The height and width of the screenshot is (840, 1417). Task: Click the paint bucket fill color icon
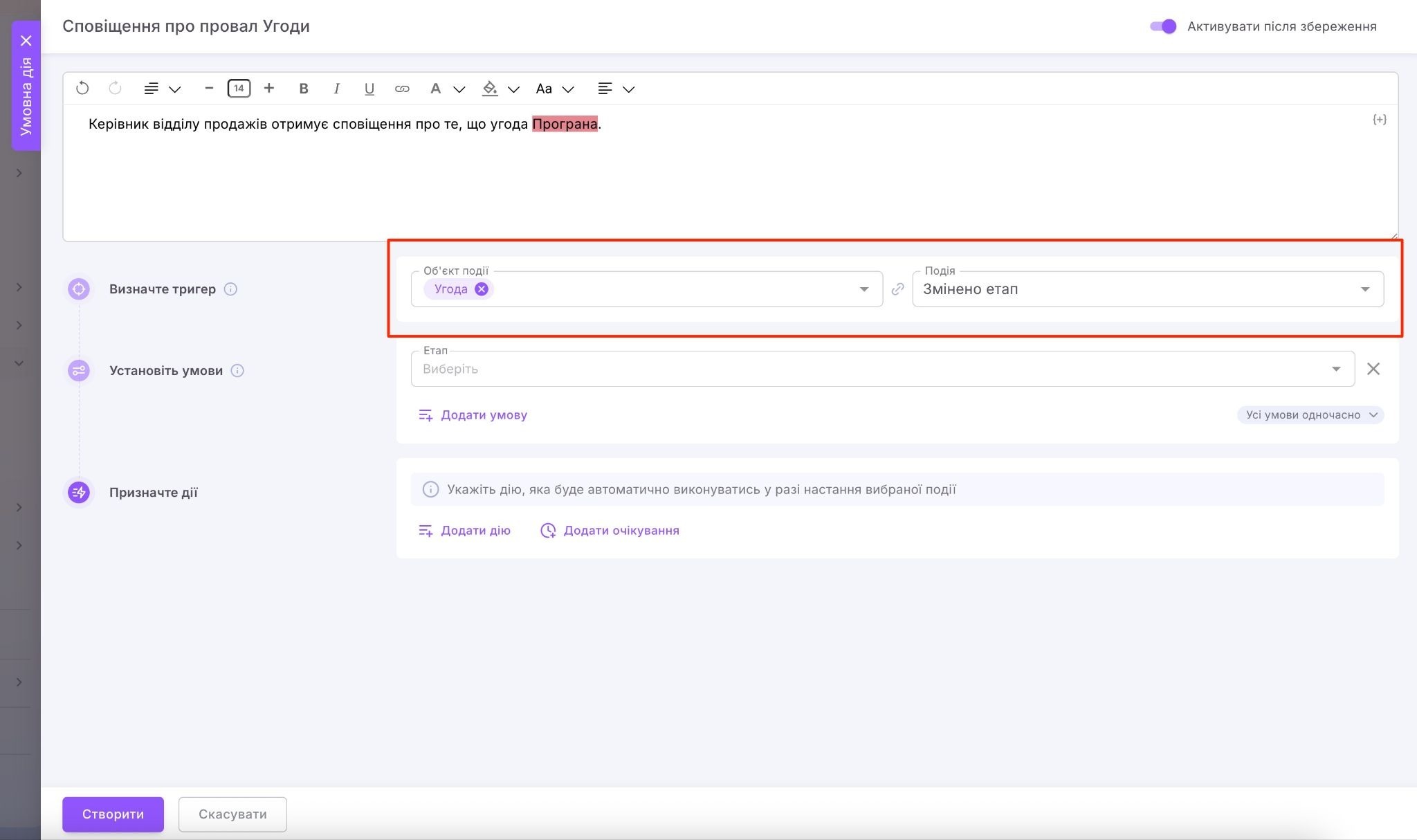(490, 89)
